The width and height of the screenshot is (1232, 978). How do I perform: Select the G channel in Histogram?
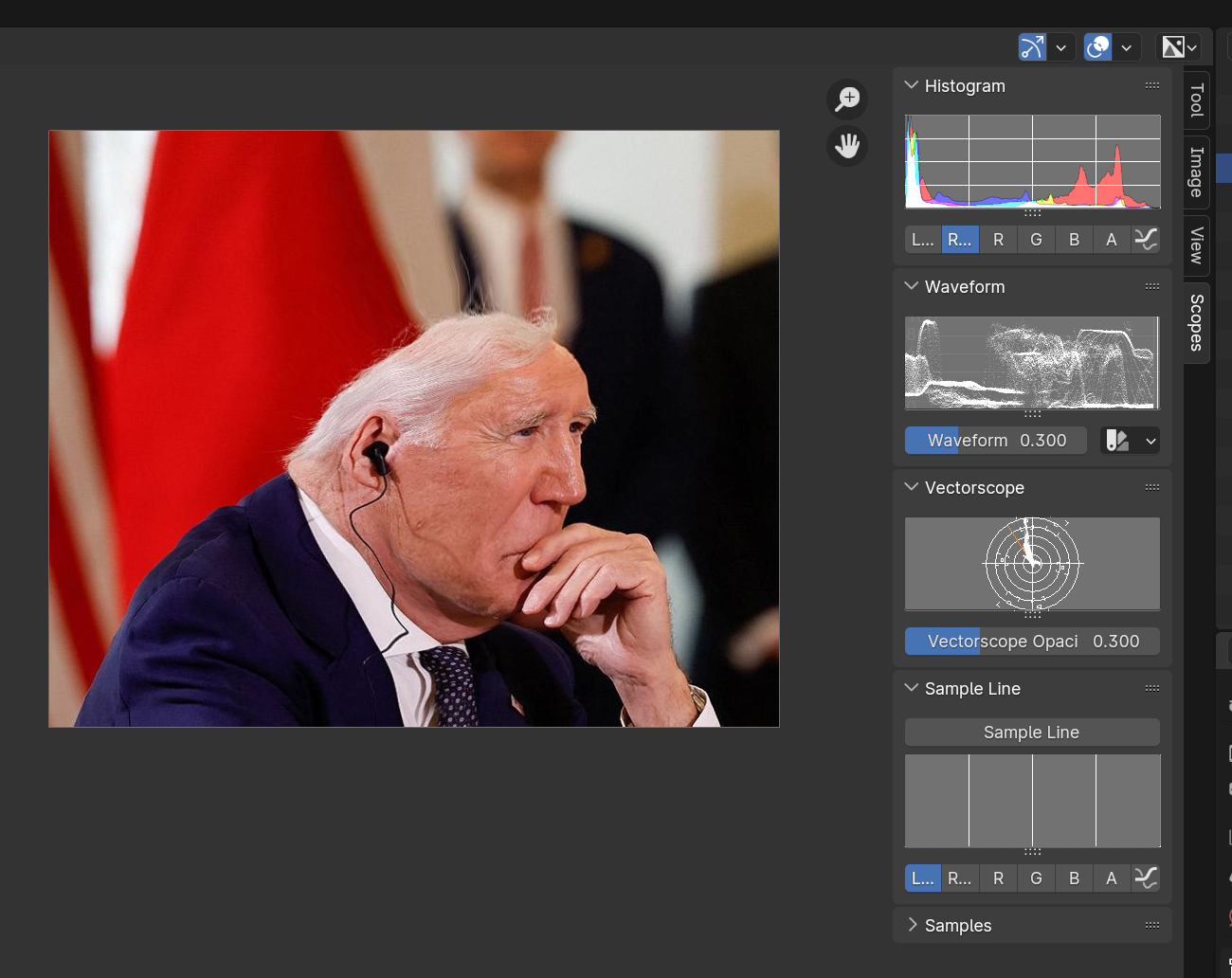pyautogui.click(x=1036, y=240)
